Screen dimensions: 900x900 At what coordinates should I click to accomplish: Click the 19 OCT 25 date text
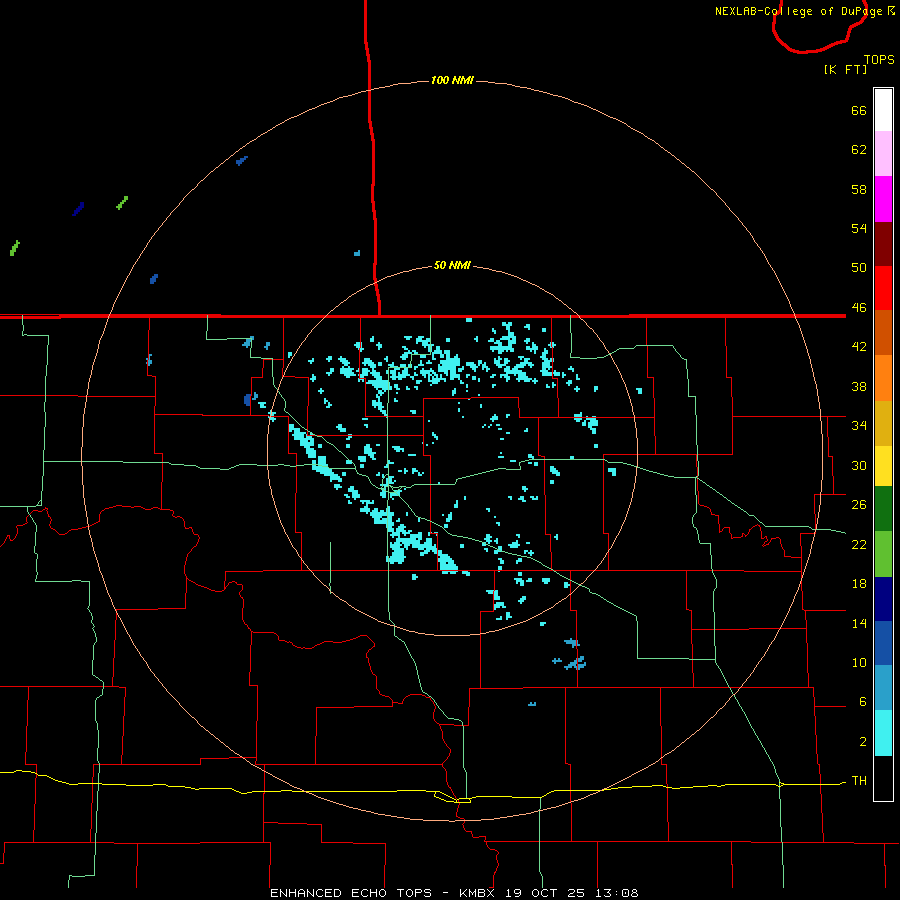(x=545, y=893)
